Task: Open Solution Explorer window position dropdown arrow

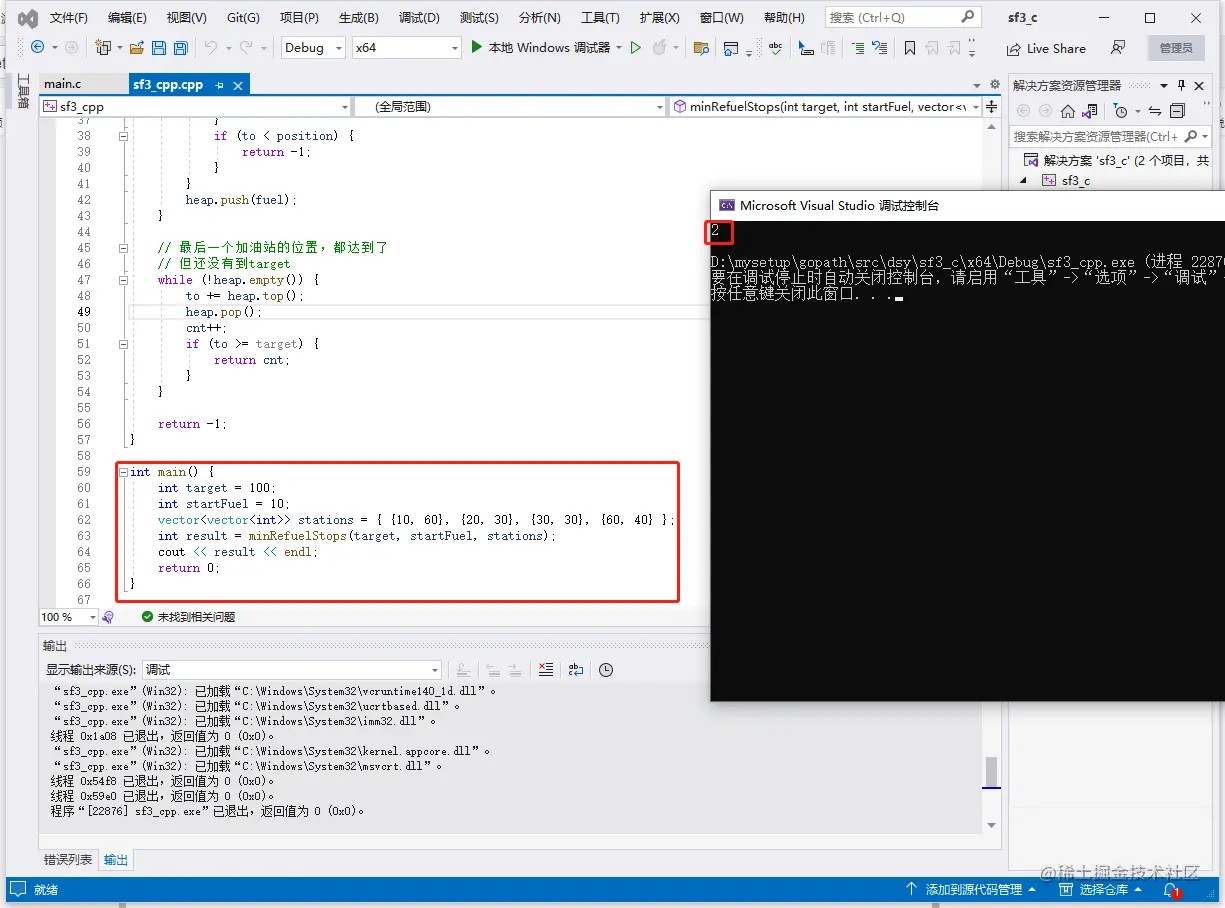Action: tap(1164, 85)
